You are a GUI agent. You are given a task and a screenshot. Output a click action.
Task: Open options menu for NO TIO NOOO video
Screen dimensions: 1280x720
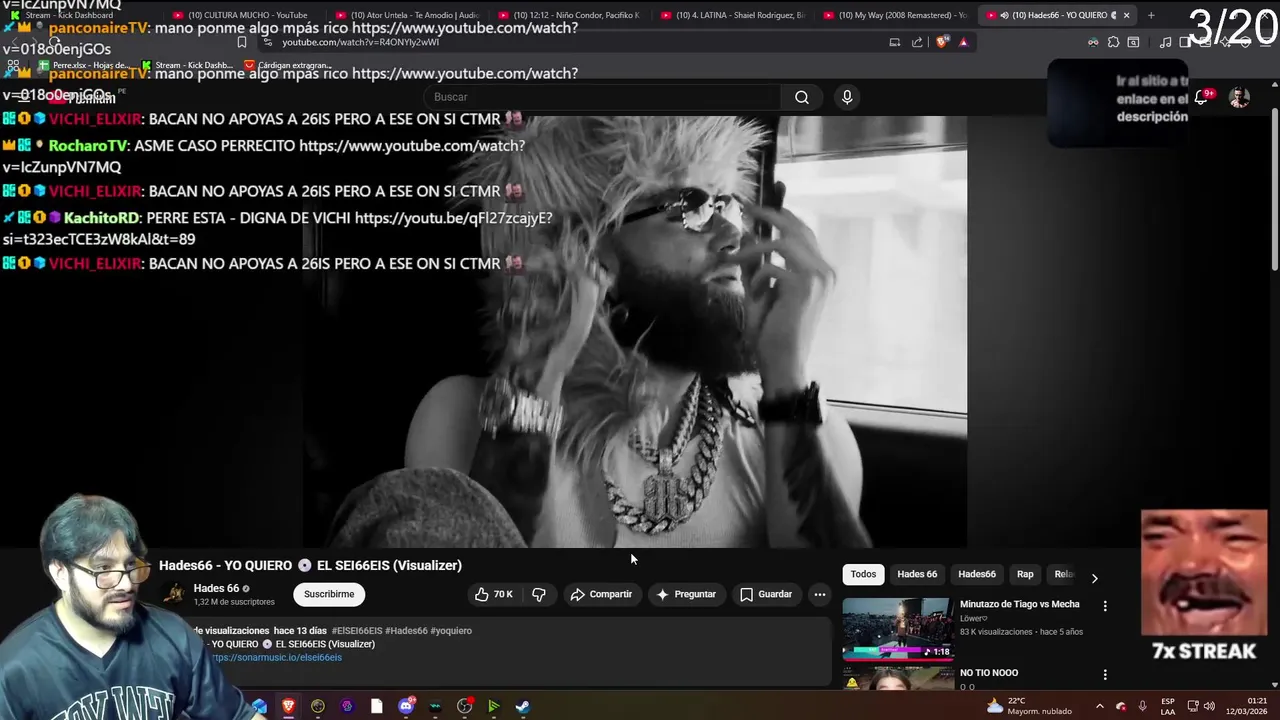[x=1105, y=675]
